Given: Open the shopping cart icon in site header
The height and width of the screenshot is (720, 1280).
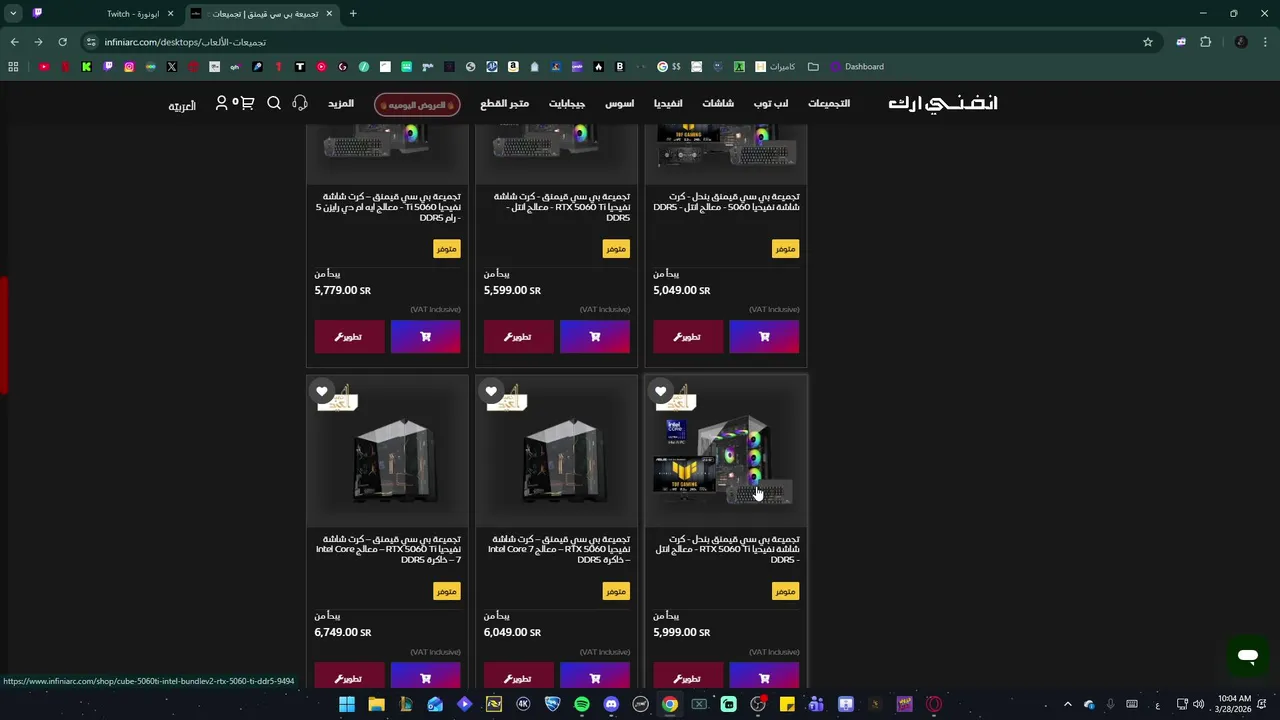Looking at the screenshot, I should 247,103.
